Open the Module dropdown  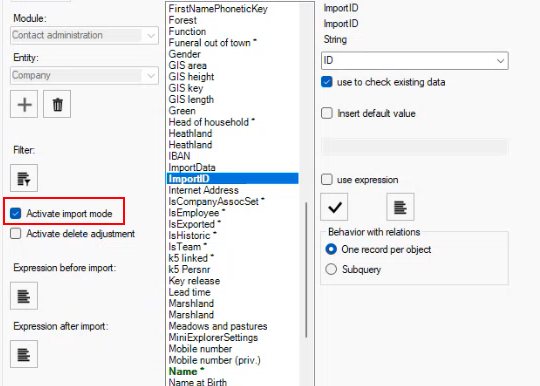pos(84,35)
